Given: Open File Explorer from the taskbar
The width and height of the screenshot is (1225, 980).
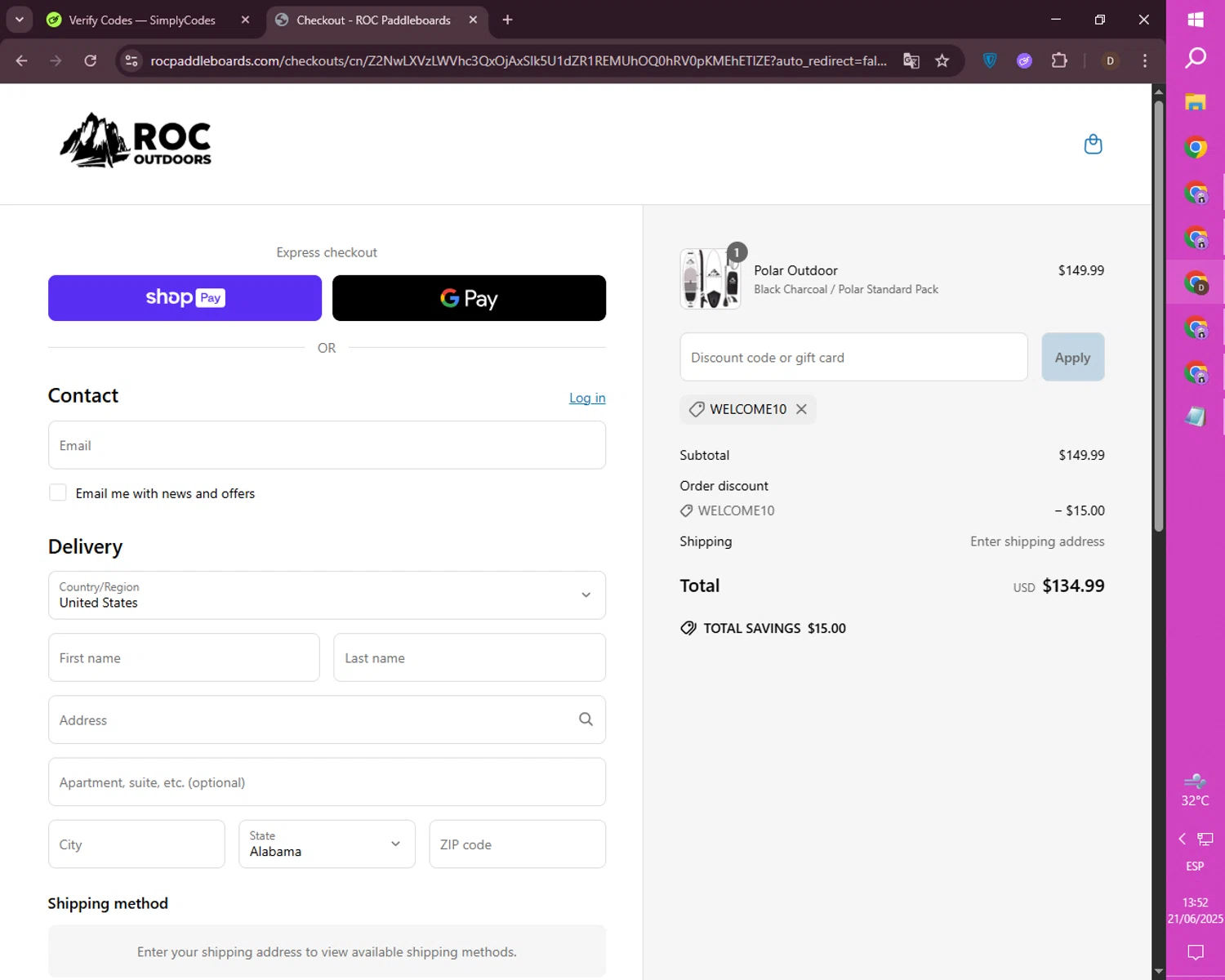Looking at the screenshot, I should 1196,102.
